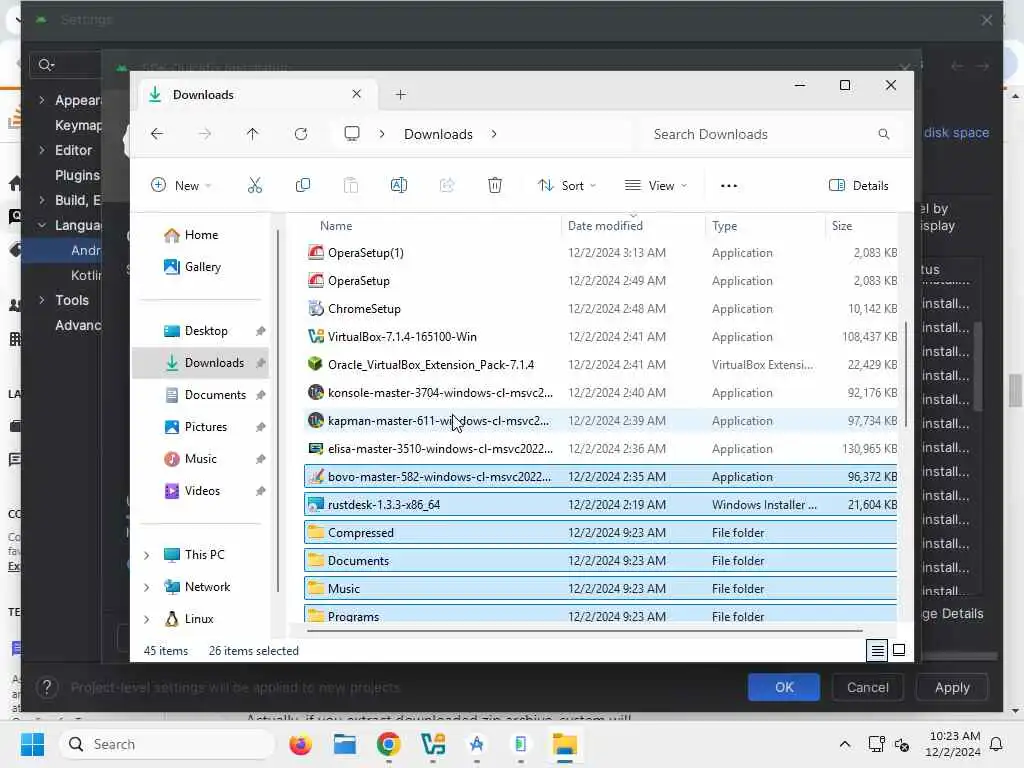1024x768 pixels.
Task: Open the Sort dropdown
Action: [567, 185]
